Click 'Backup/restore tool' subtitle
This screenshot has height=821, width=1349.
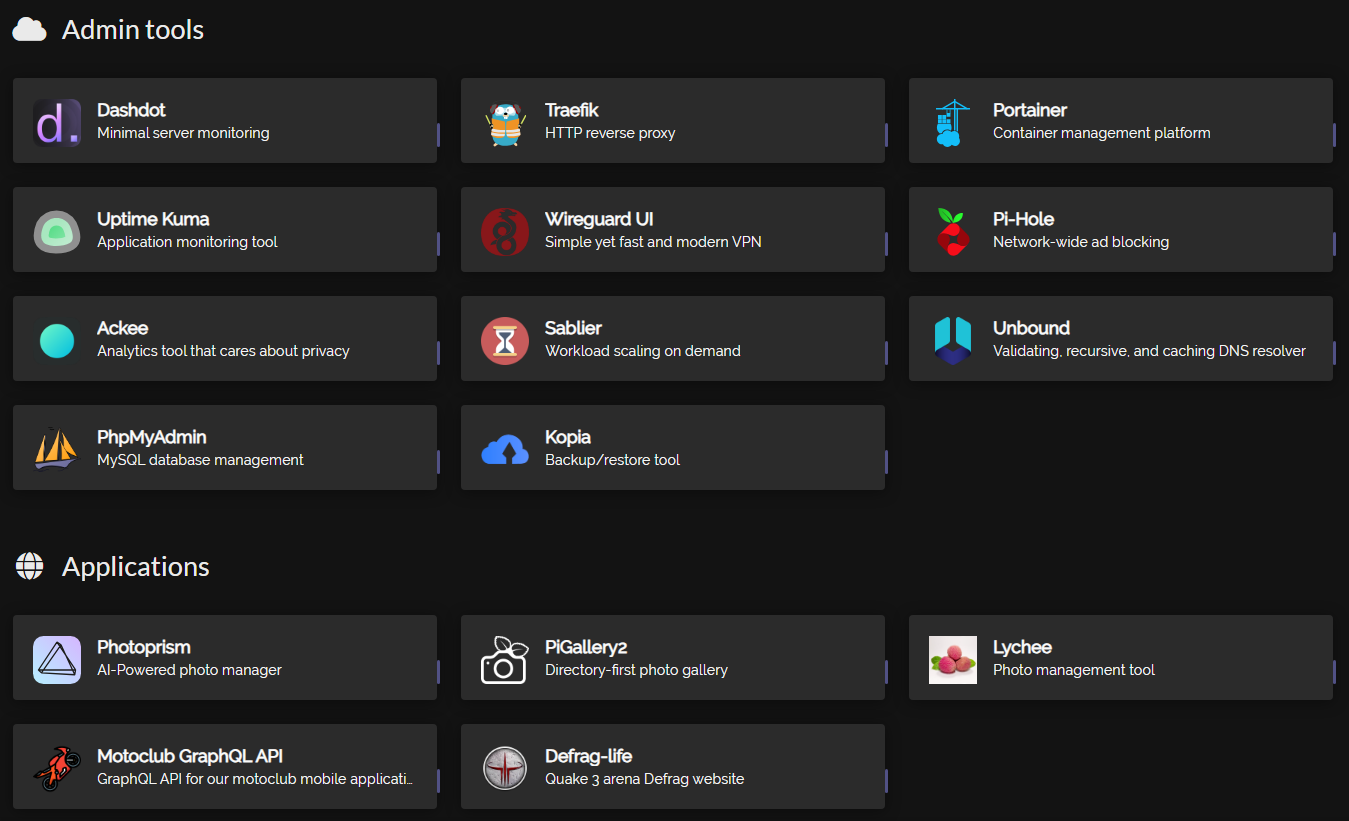(x=612, y=460)
